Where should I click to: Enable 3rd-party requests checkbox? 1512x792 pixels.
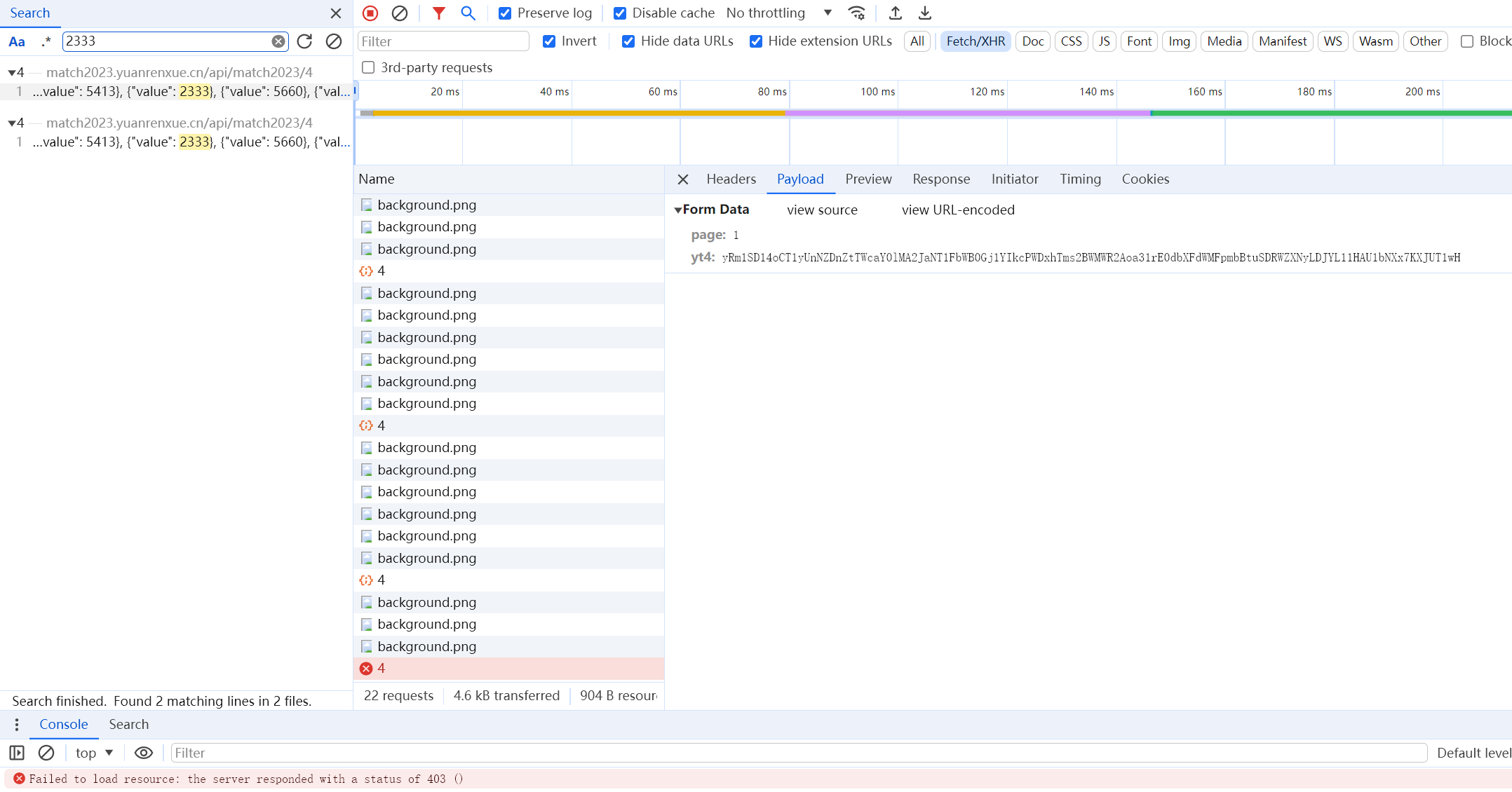click(368, 68)
